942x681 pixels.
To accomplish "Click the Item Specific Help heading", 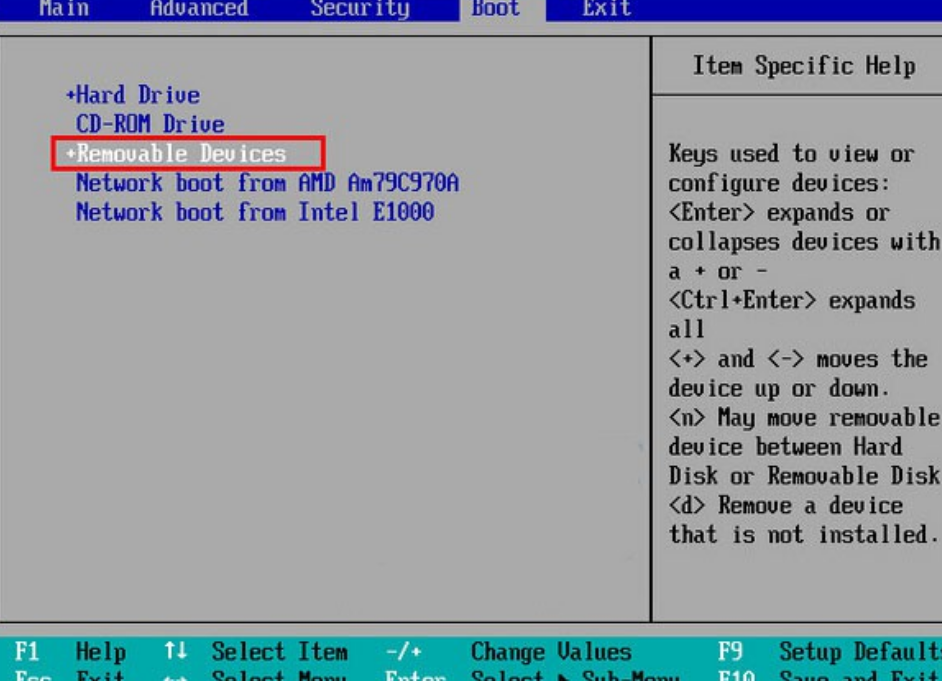I will pyautogui.click(x=803, y=67).
